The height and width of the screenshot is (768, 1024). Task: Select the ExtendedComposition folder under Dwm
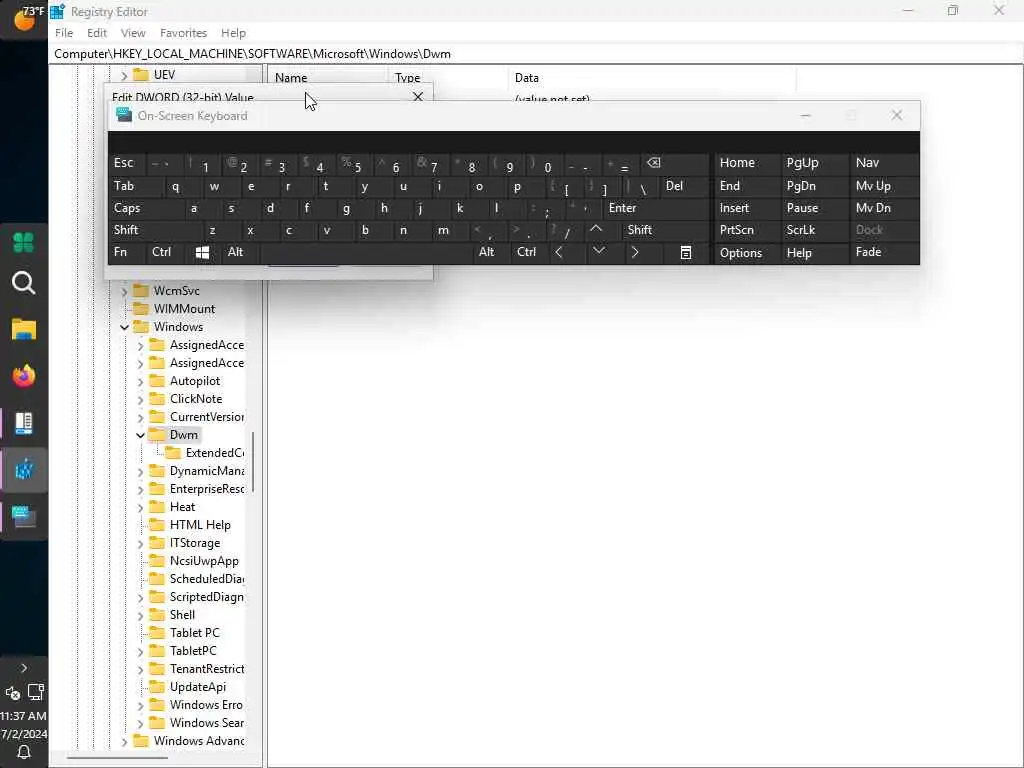pos(215,453)
